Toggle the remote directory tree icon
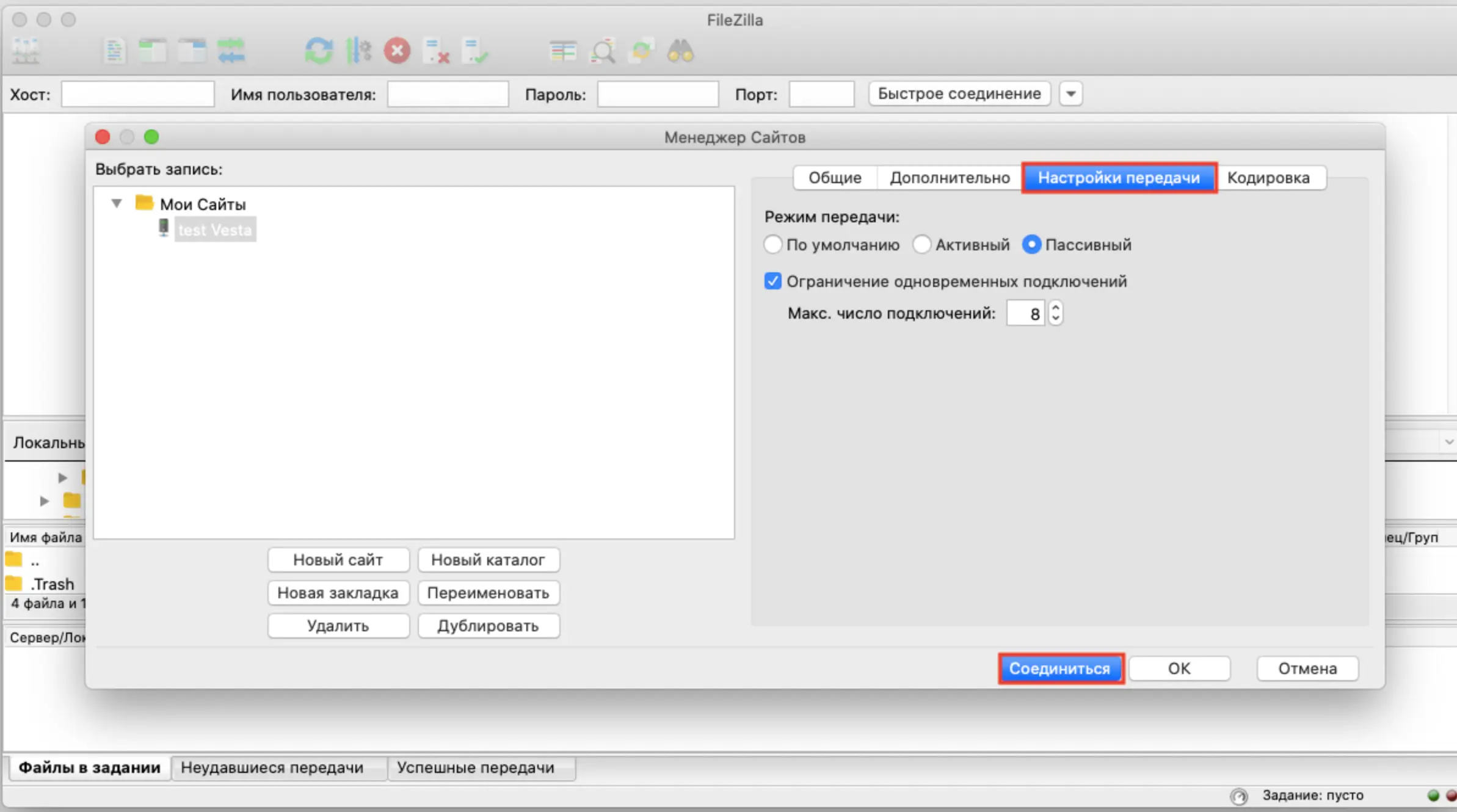Screen dimensions: 1457x812 (x=192, y=51)
